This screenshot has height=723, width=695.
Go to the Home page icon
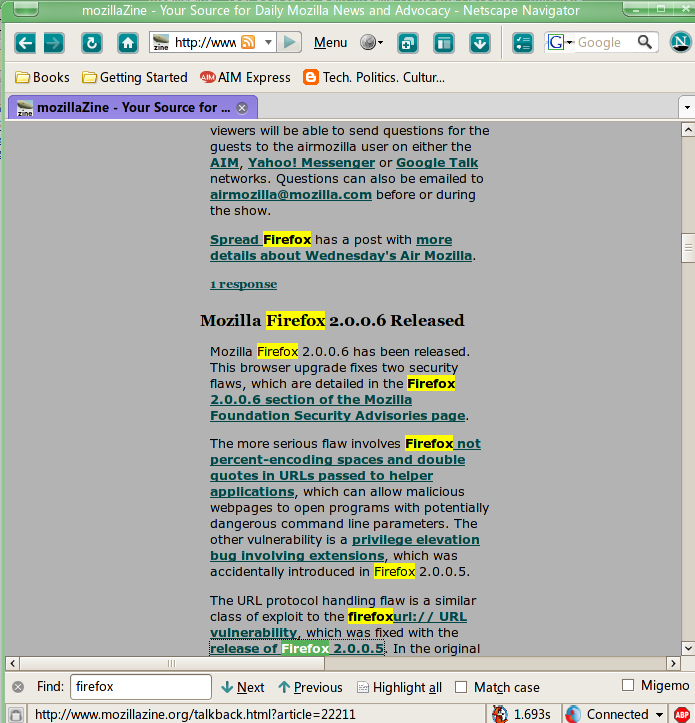click(128, 43)
